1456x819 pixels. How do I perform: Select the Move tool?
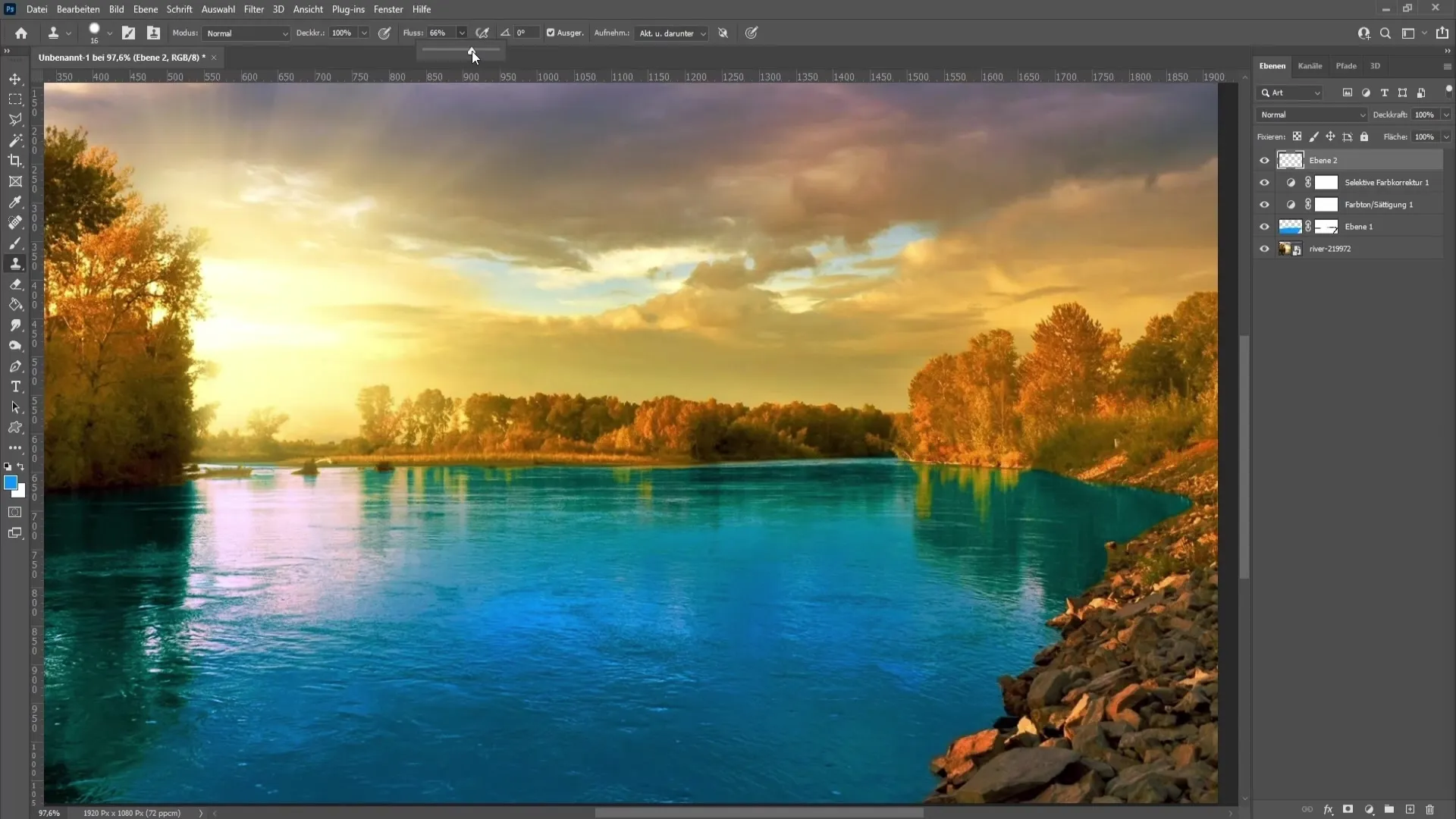tap(15, 79)
